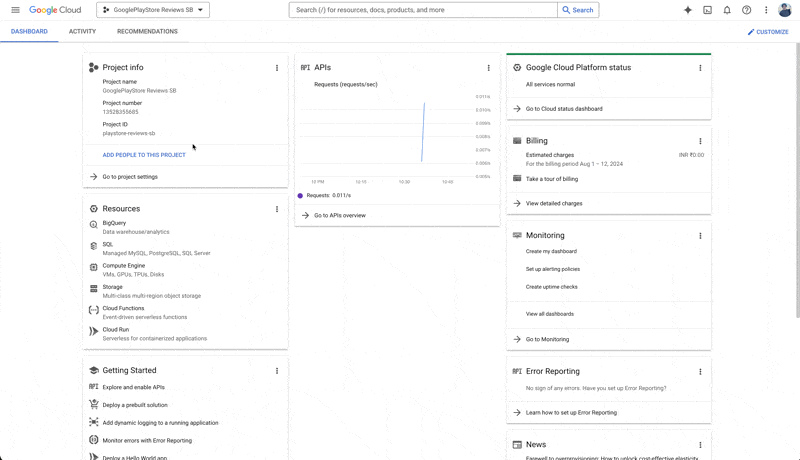Open Billing card three-dot menu

700,141
